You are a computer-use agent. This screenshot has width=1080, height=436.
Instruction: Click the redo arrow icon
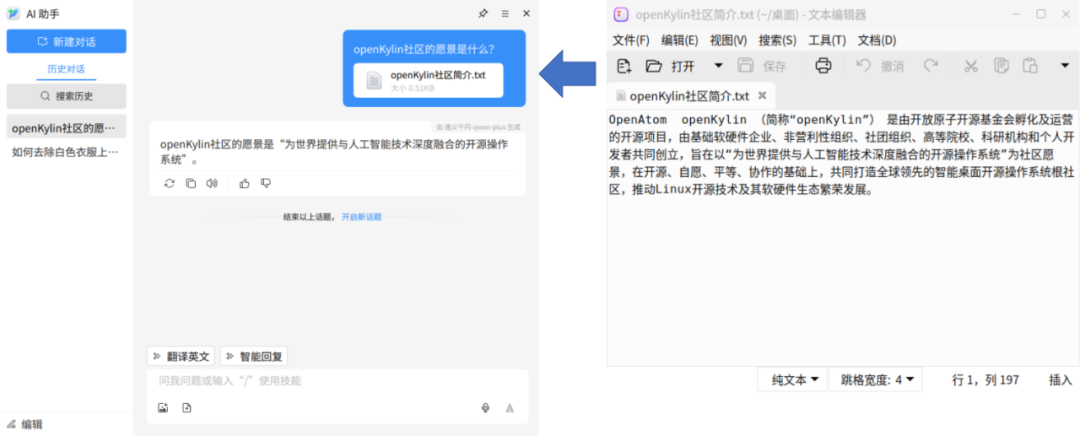tap(931, 65)
